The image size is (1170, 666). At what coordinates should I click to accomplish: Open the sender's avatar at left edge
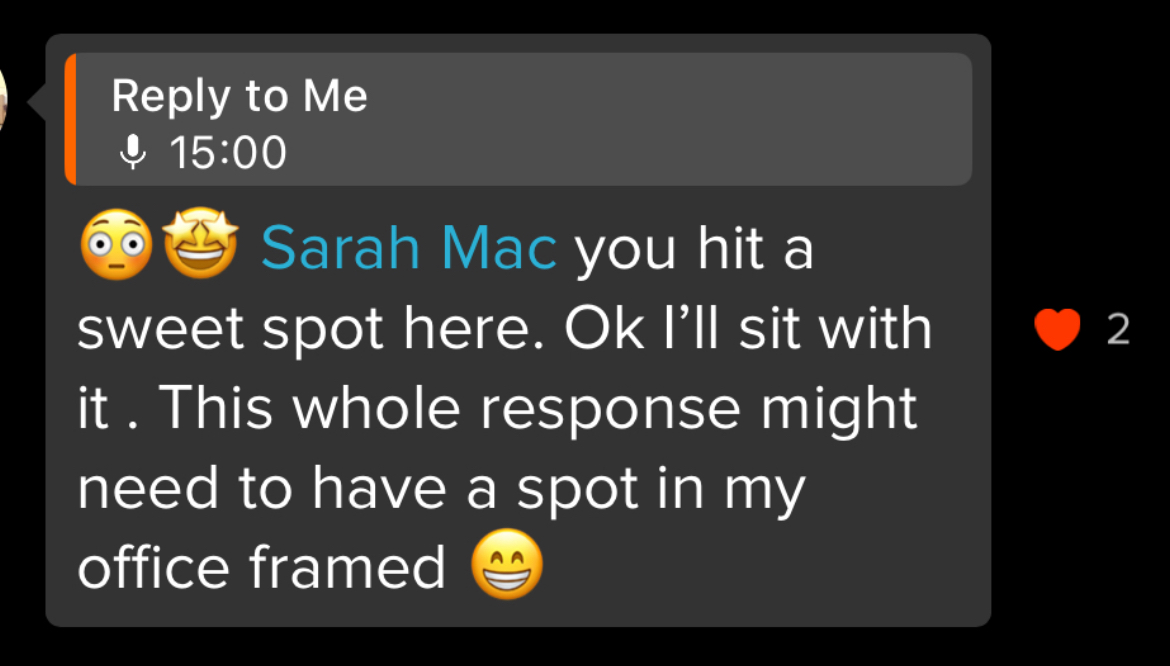[3, 100]
